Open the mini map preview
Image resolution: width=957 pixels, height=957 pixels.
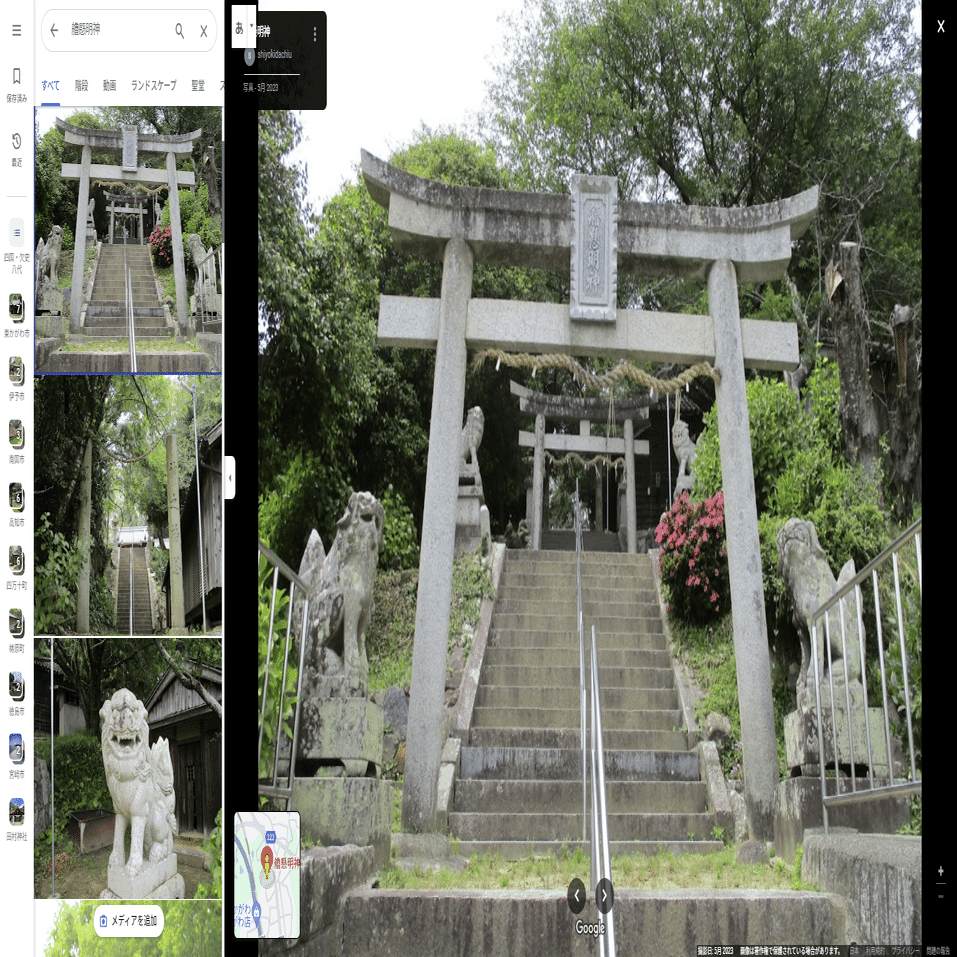click(x=267, y=875)
